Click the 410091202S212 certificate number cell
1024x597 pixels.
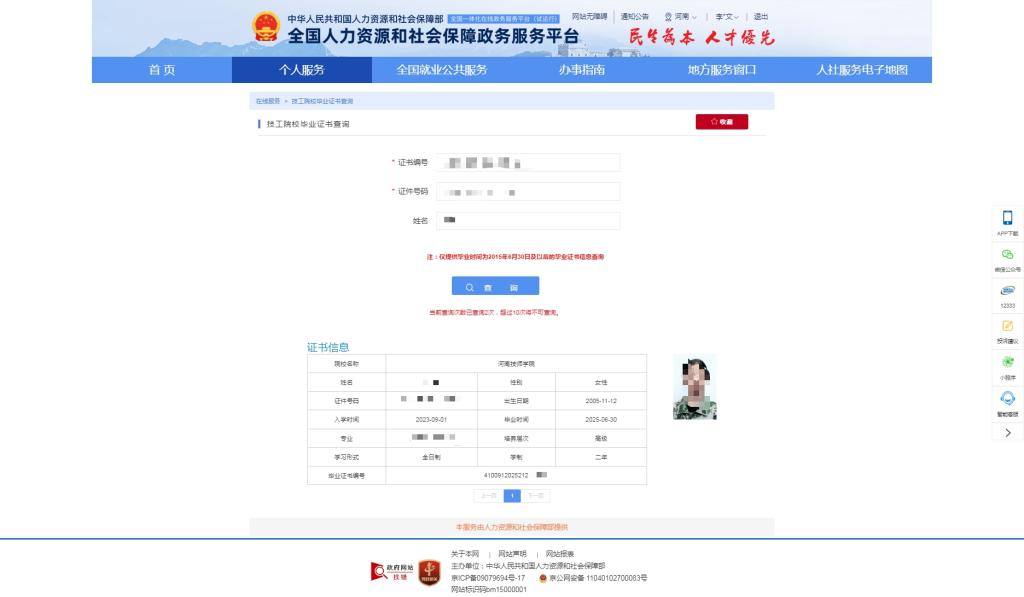pyautogui.click(x=516, y=476)
